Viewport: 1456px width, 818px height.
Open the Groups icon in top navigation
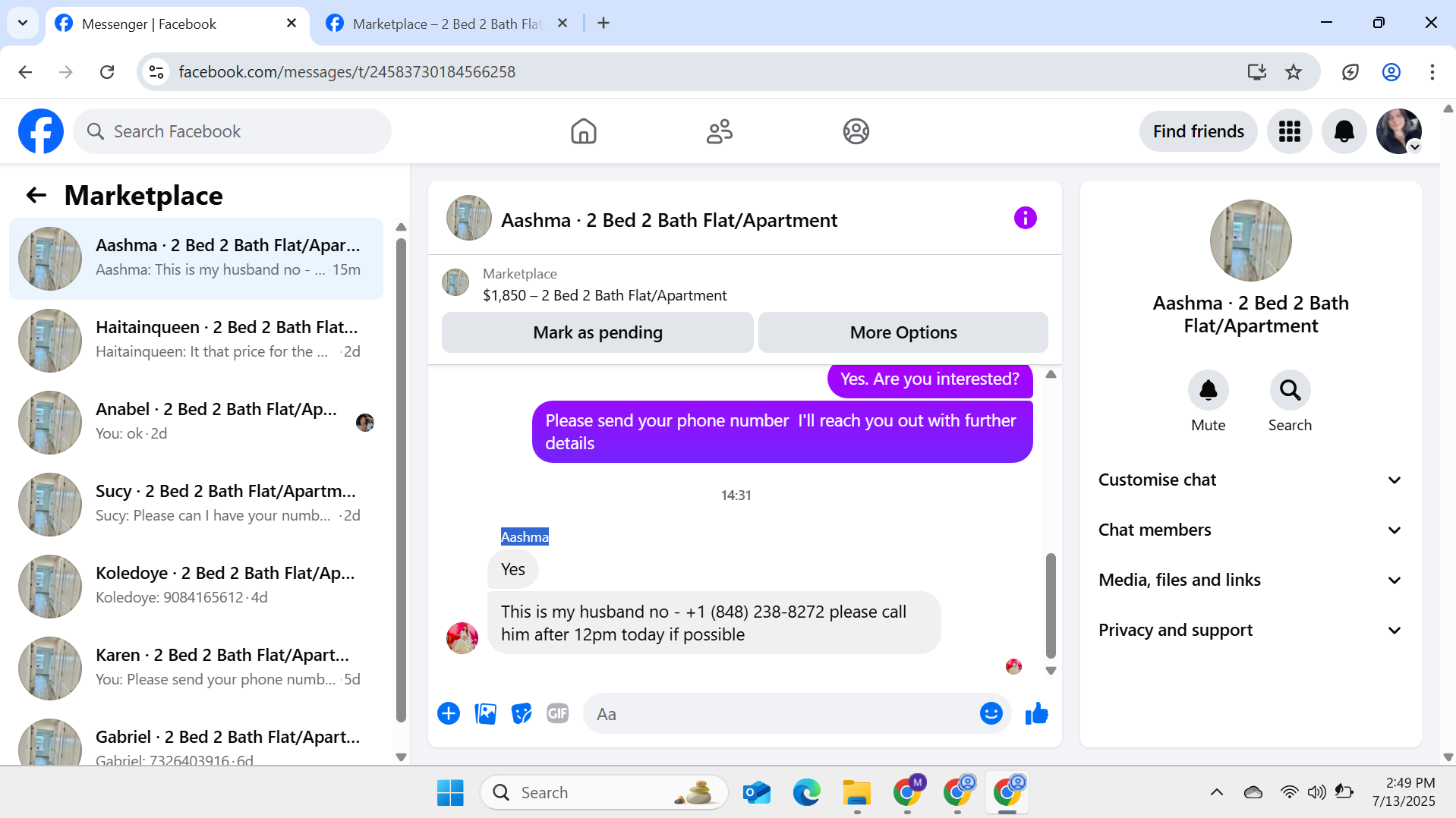click(856, 131)
